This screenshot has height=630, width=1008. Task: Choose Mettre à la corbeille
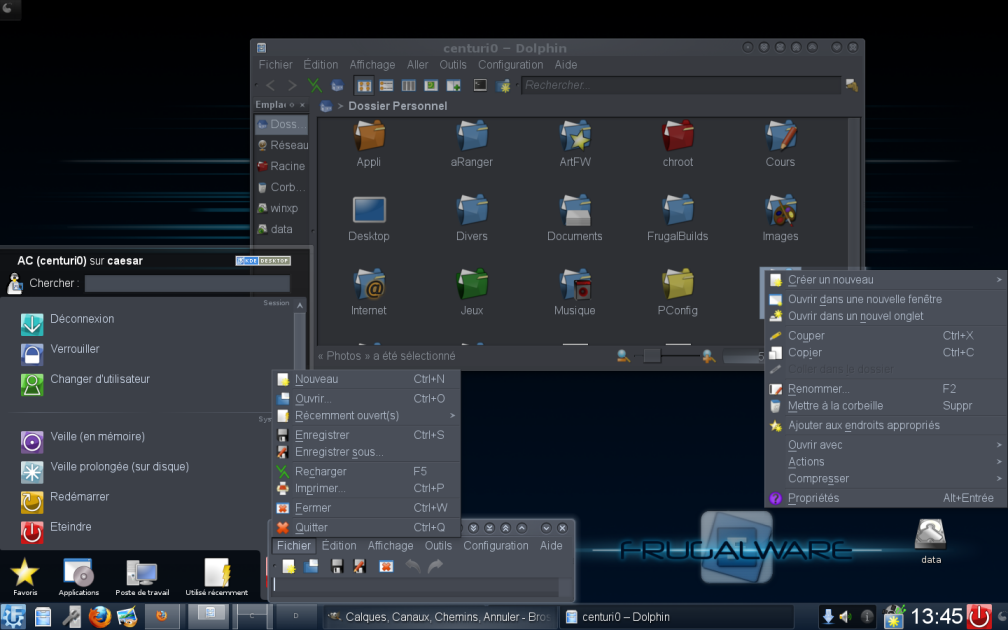tap(885, 406)
